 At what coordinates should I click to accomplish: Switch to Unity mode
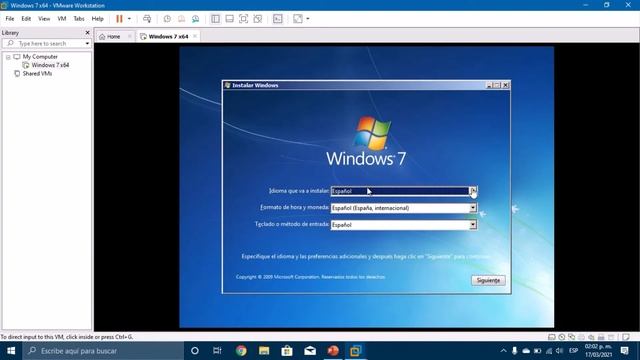pos(258,19)
